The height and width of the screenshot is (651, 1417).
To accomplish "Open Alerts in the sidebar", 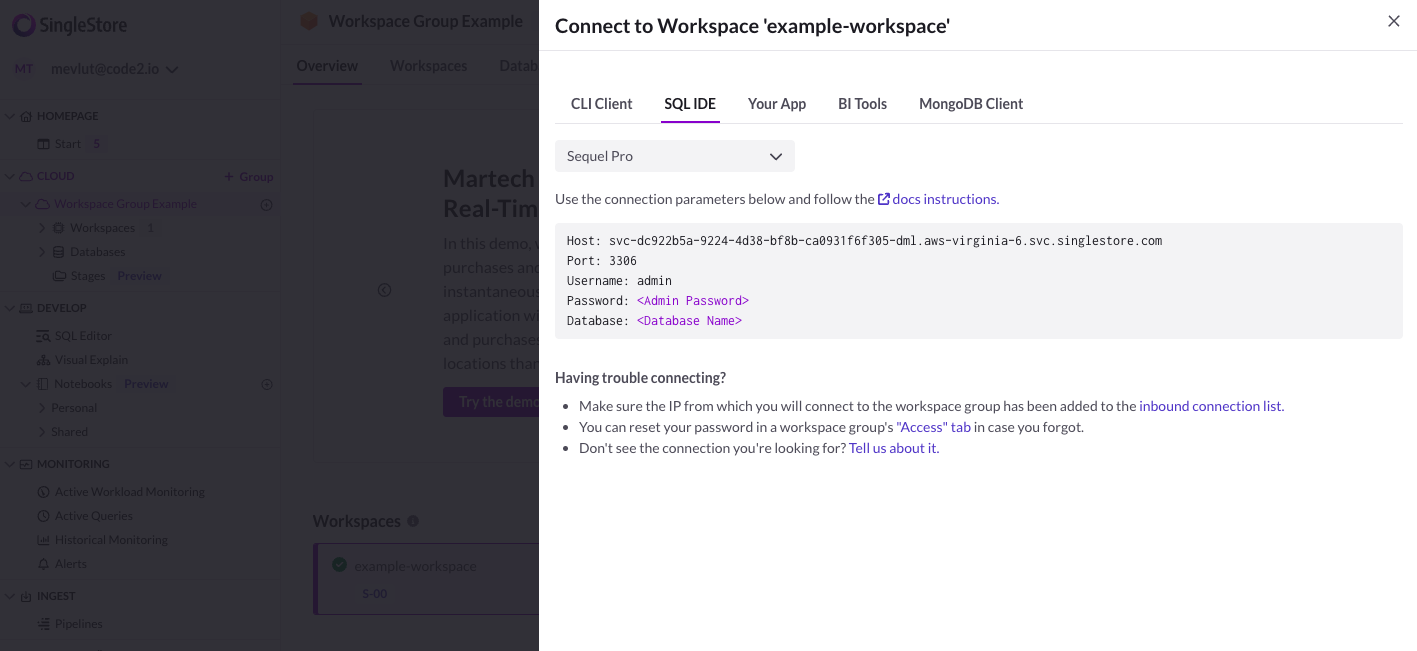I will click(x=62, y=564).
